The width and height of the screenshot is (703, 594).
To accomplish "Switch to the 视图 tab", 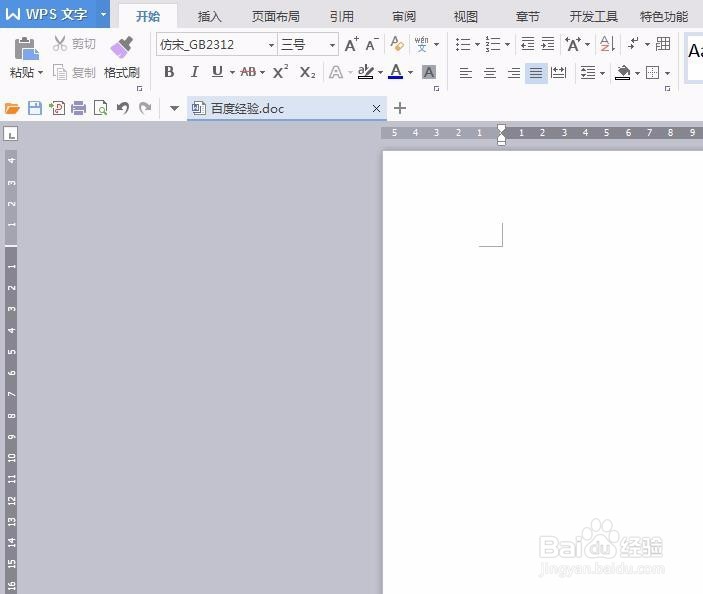I will pos(466,17).
